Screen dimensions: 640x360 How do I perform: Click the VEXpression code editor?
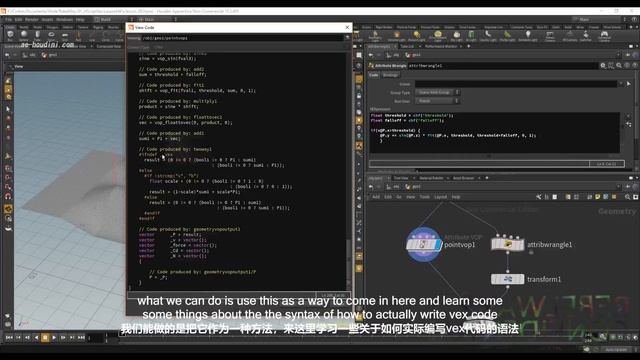494,133
